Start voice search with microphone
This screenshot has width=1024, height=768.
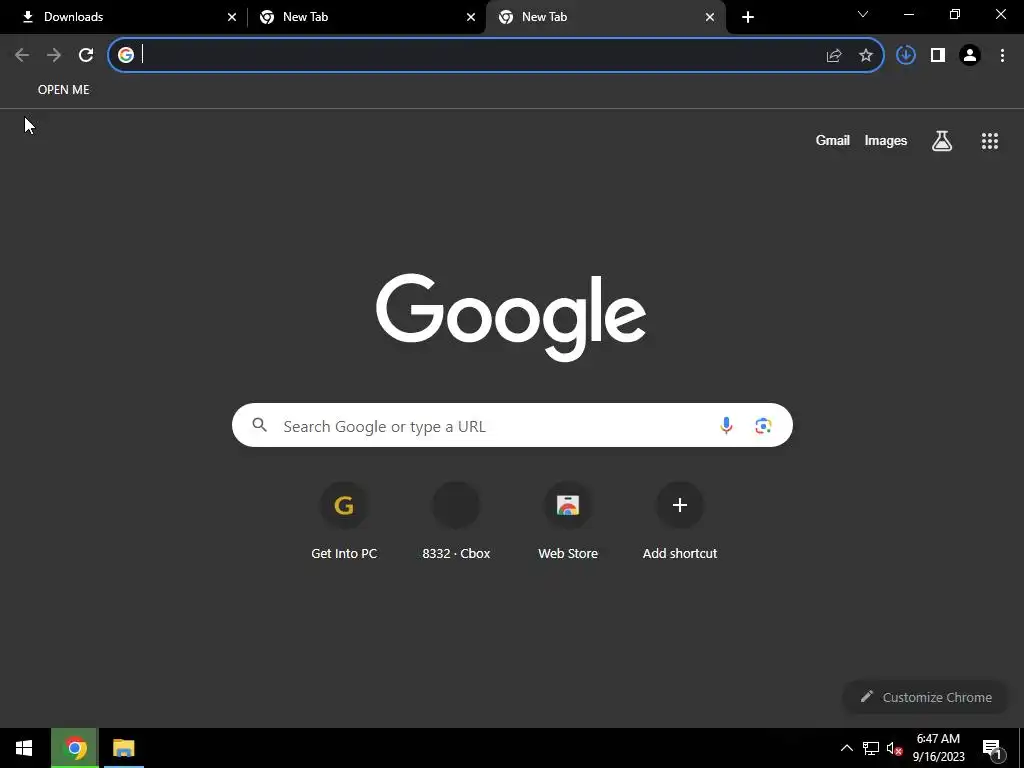click(726, 426)
